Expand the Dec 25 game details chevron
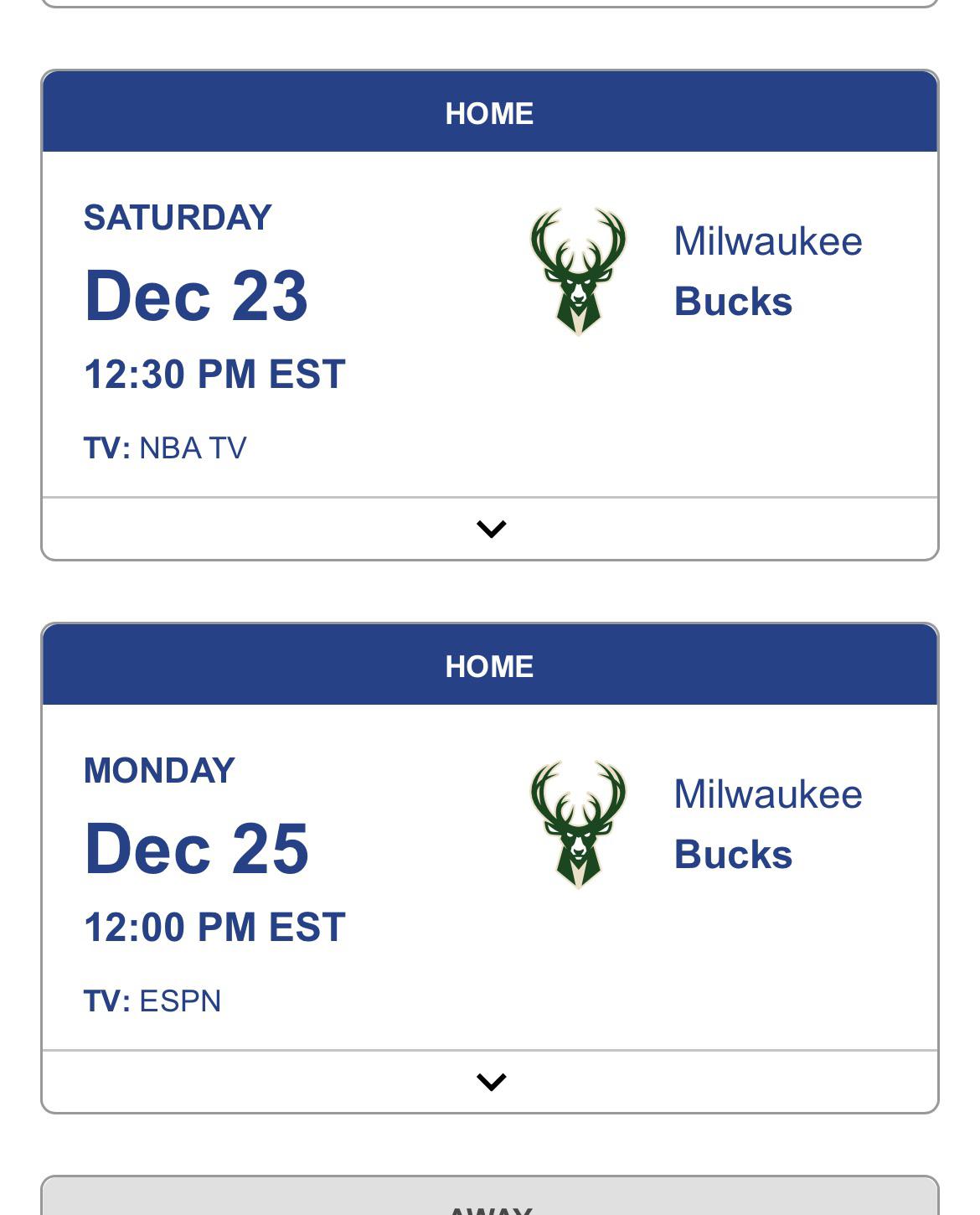980x1215 pixels. click(491, 1082)
